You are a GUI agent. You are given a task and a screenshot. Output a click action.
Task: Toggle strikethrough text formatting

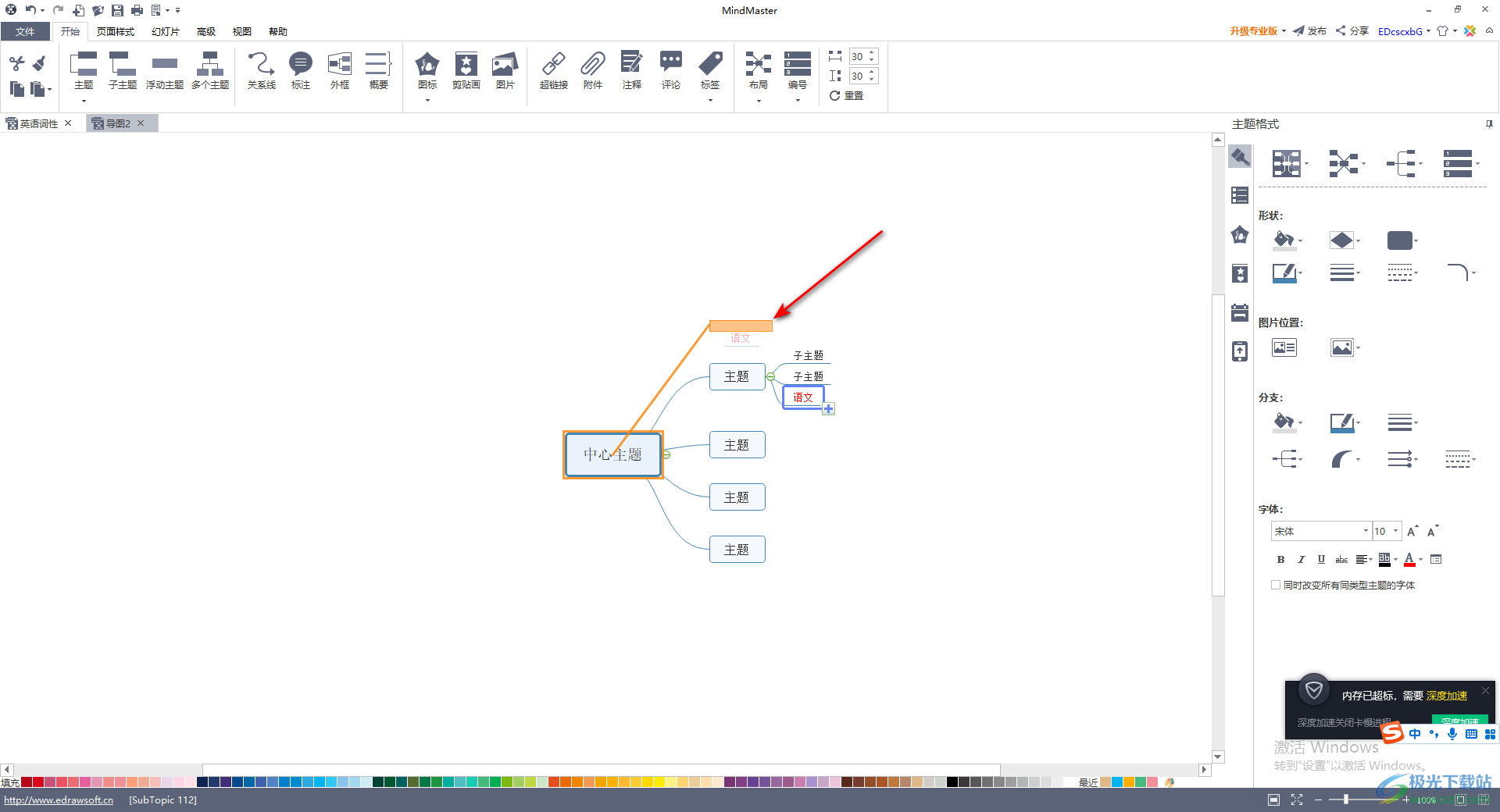(x=1341, y=559)
